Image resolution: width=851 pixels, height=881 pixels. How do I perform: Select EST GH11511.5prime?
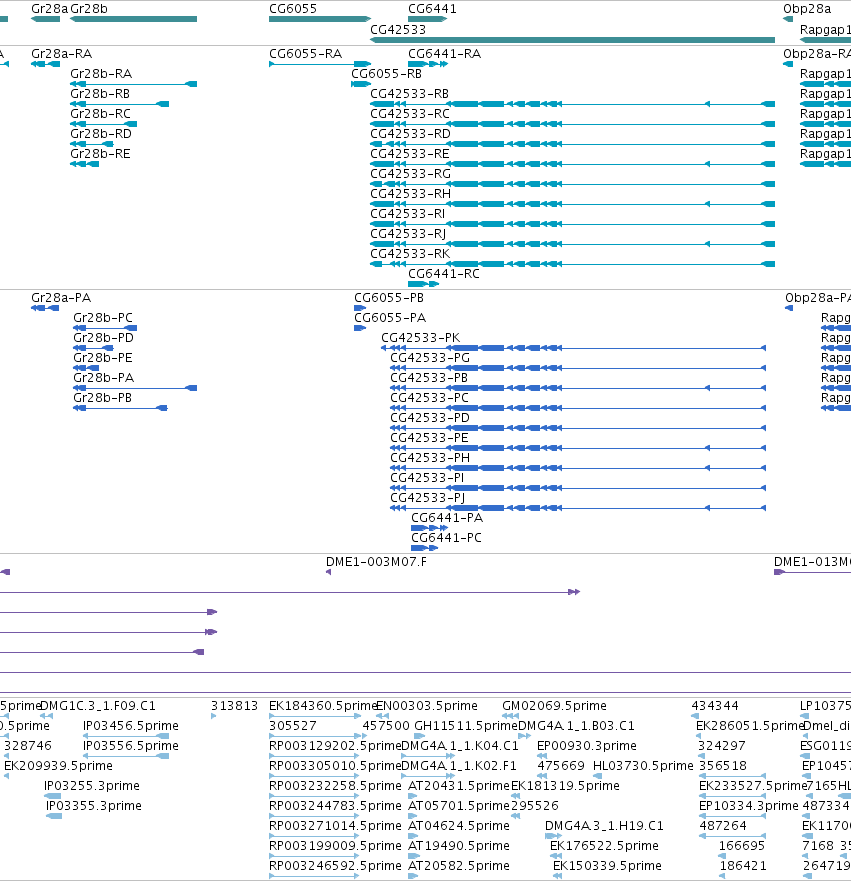click(466, 726)
